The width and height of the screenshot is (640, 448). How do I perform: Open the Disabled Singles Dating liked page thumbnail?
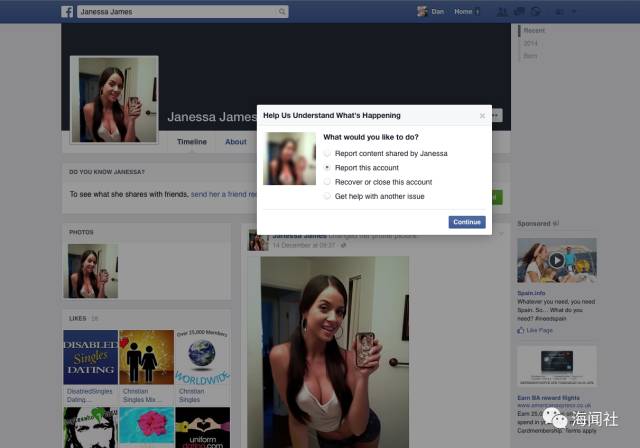point(91,357)
